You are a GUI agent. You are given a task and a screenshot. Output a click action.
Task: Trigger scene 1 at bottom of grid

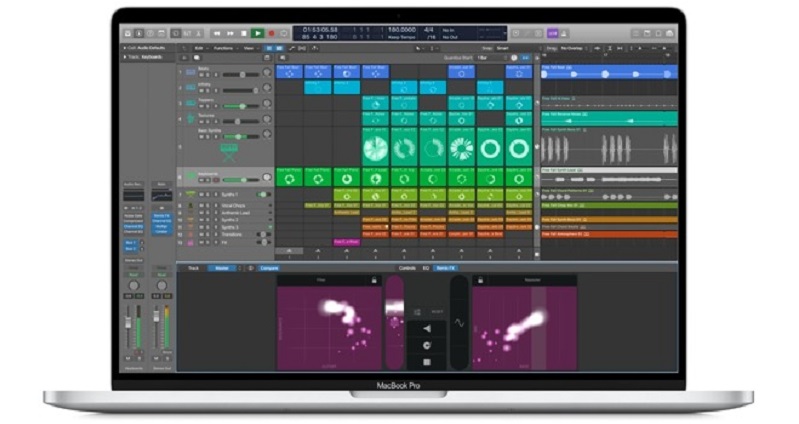click(289, 251)
